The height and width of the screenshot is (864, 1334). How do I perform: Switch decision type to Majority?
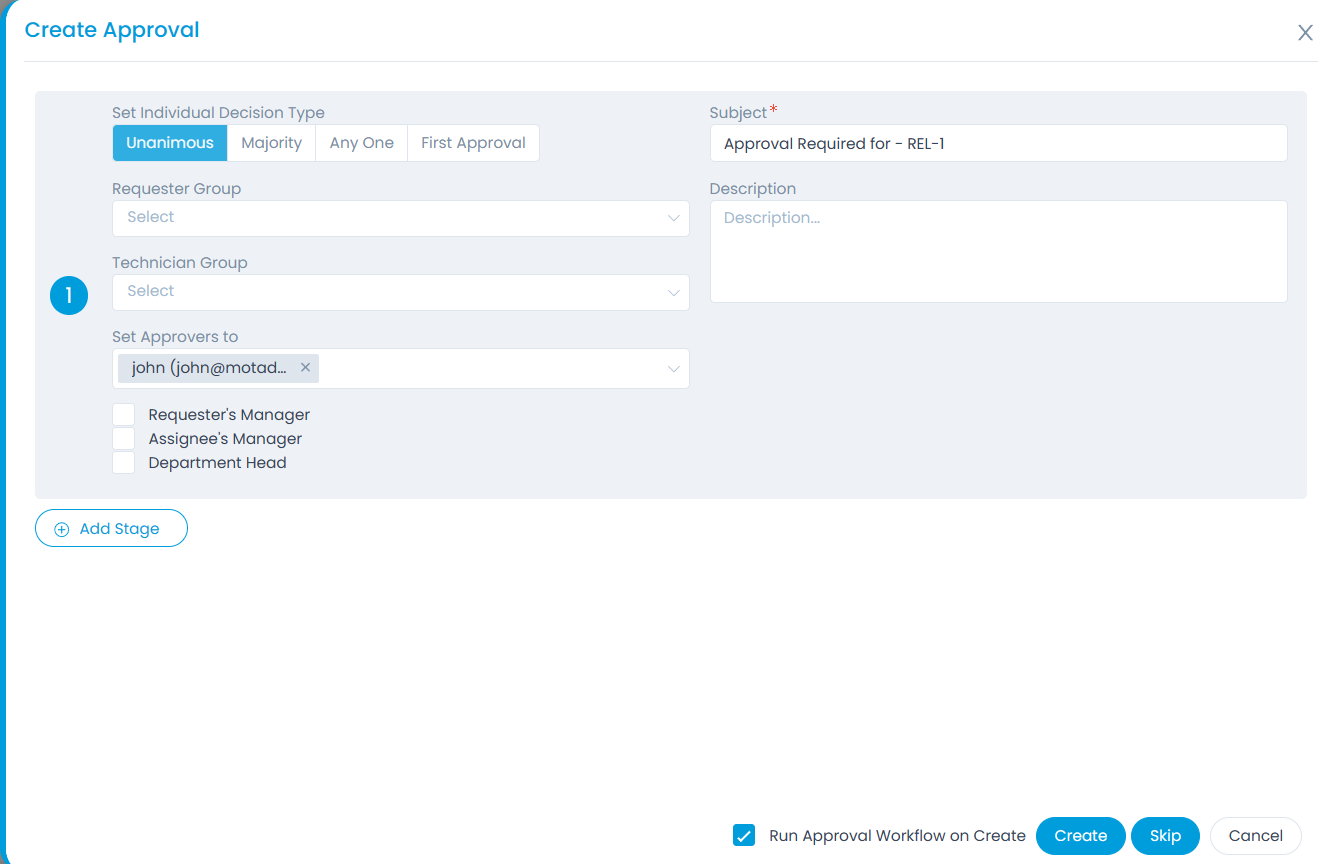point(271,143)
